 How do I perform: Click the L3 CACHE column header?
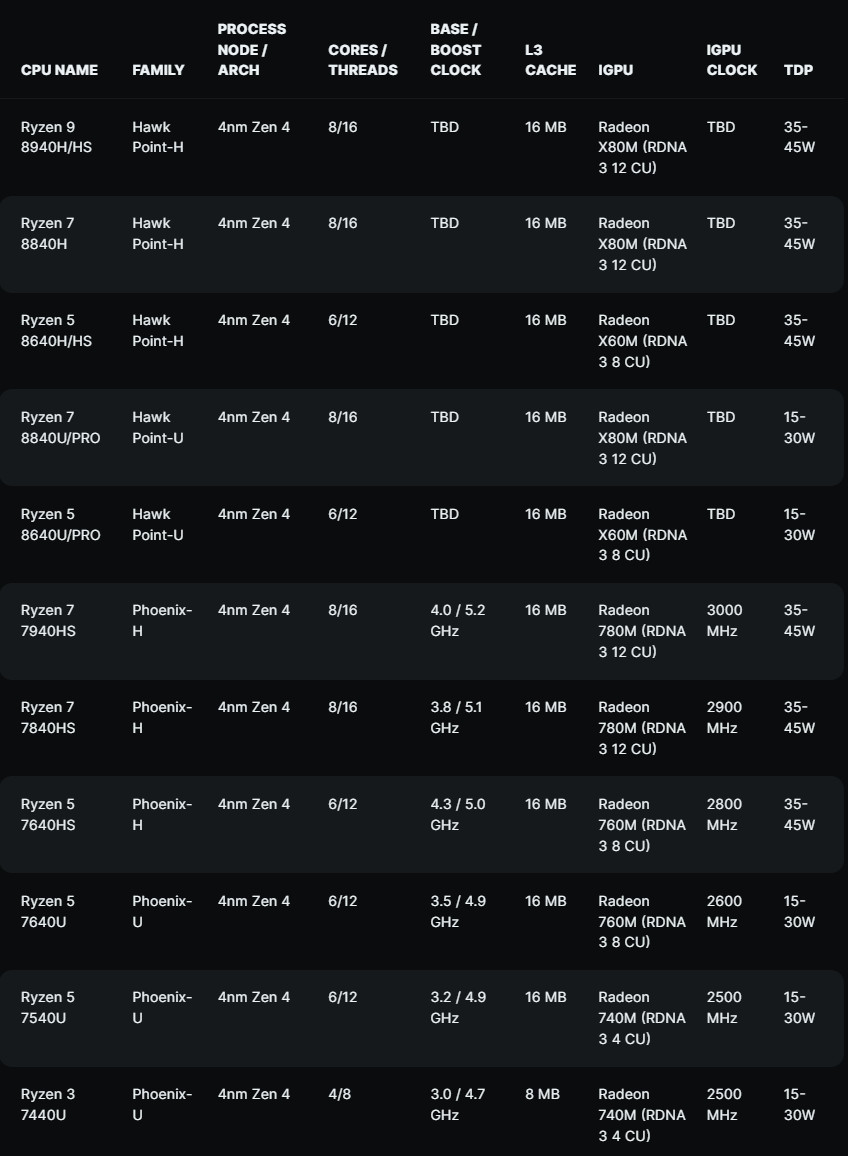point(550,60)
